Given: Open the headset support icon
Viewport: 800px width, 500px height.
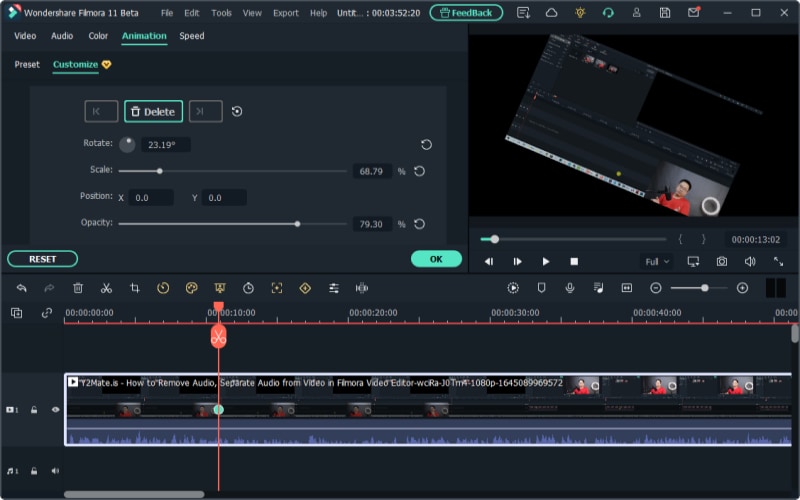Looking at the screenshot, I should 608,13.
